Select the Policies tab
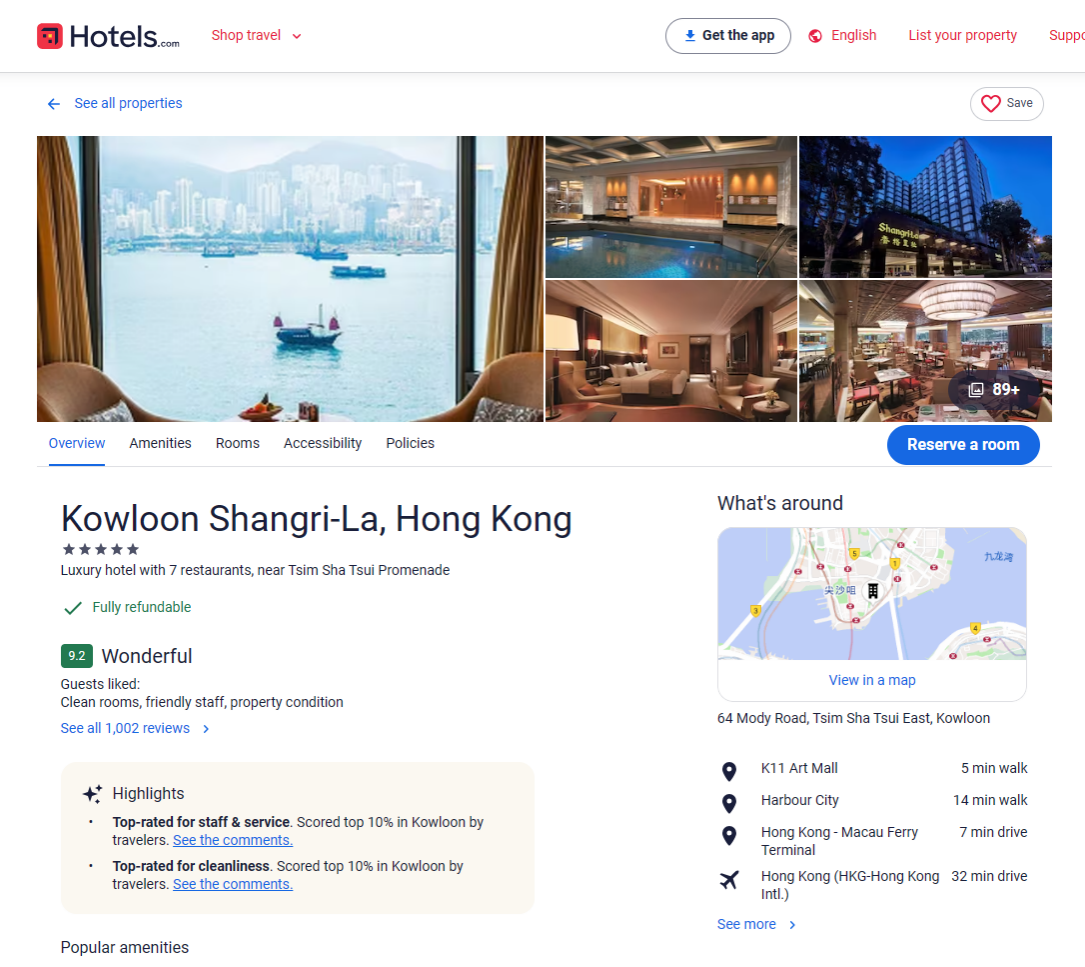 point(410,443)
